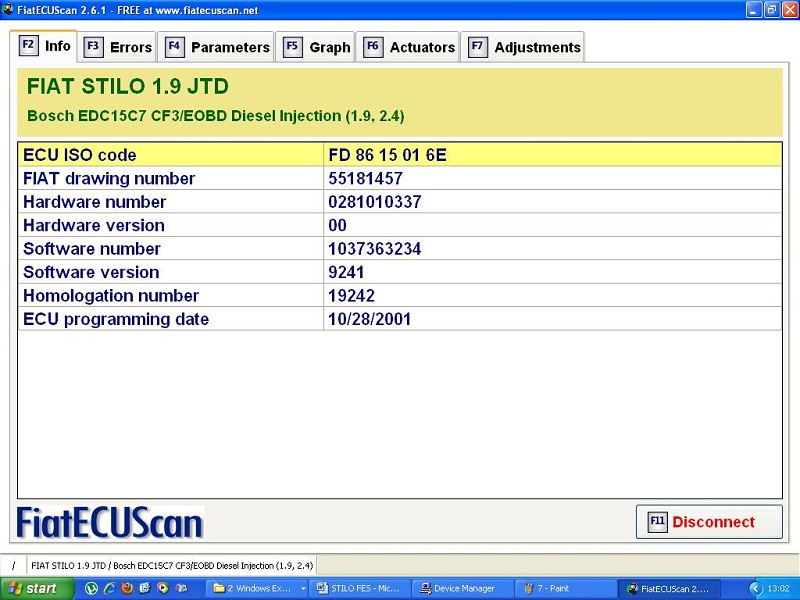
Task: Expand hidden system tray icons
Action: pos(755,589)
